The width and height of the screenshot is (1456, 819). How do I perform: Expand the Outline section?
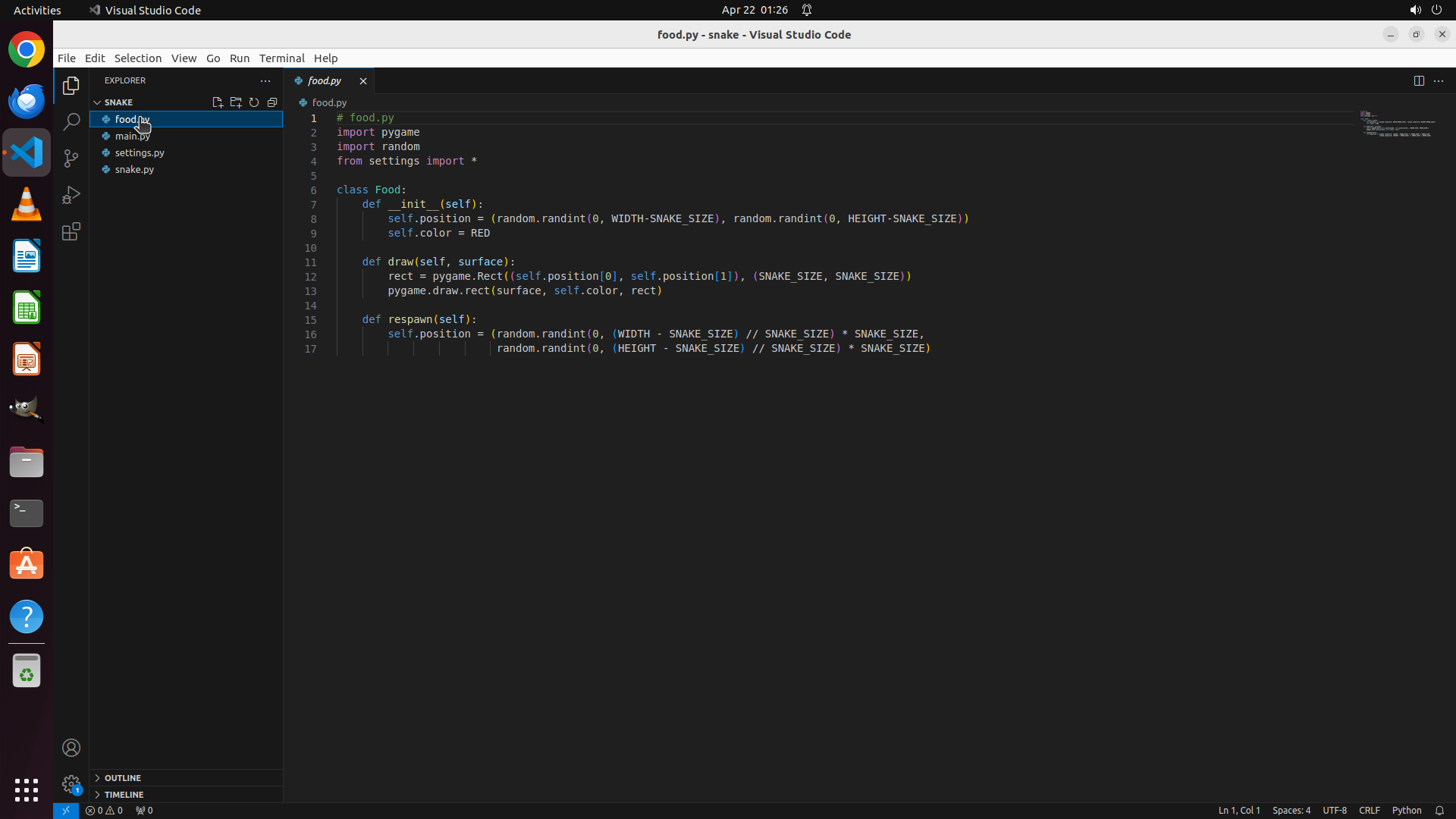coord(123,778)
